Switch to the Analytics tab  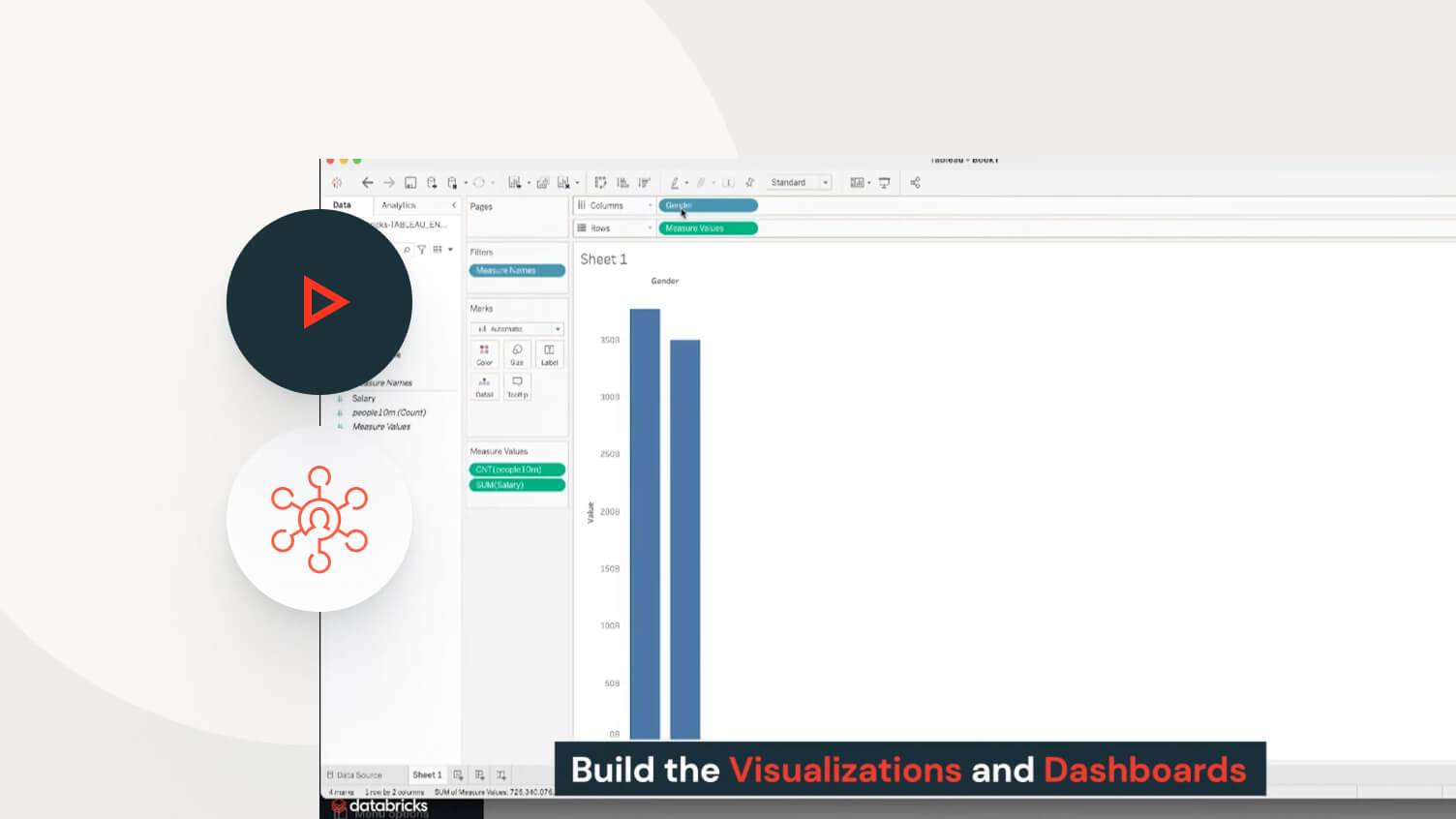click(x=398, y=205)
